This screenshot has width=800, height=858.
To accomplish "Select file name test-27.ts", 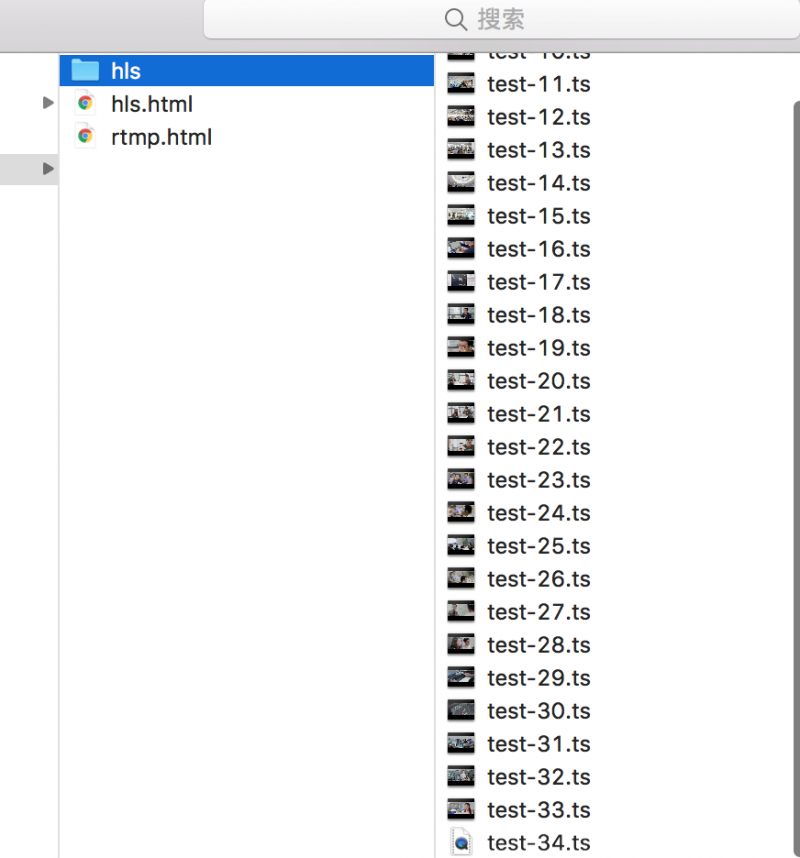I will point(539,612).
